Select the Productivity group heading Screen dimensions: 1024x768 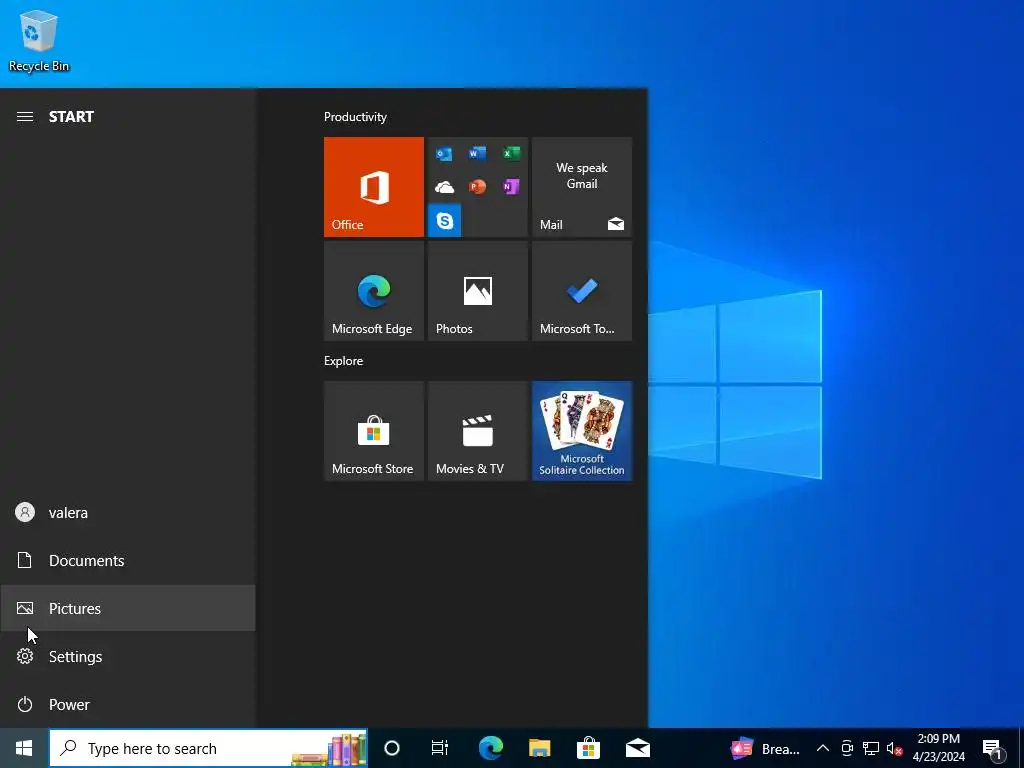point(355,117)
